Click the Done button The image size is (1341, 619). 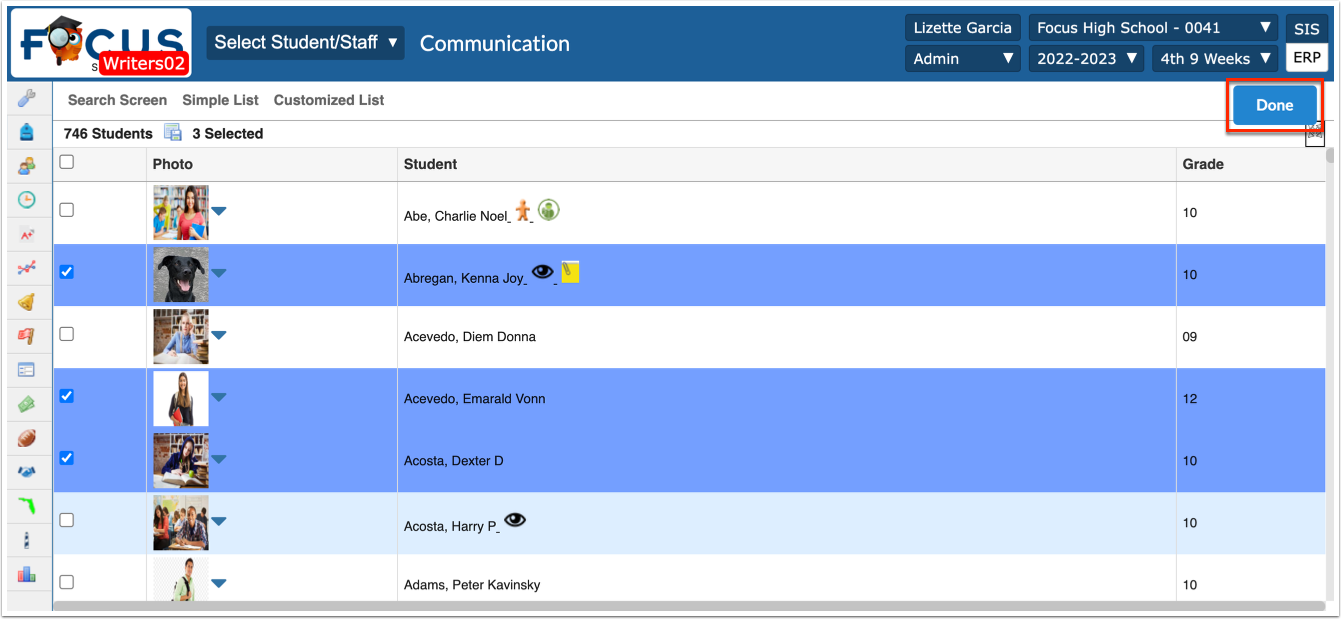(1274, 105)
